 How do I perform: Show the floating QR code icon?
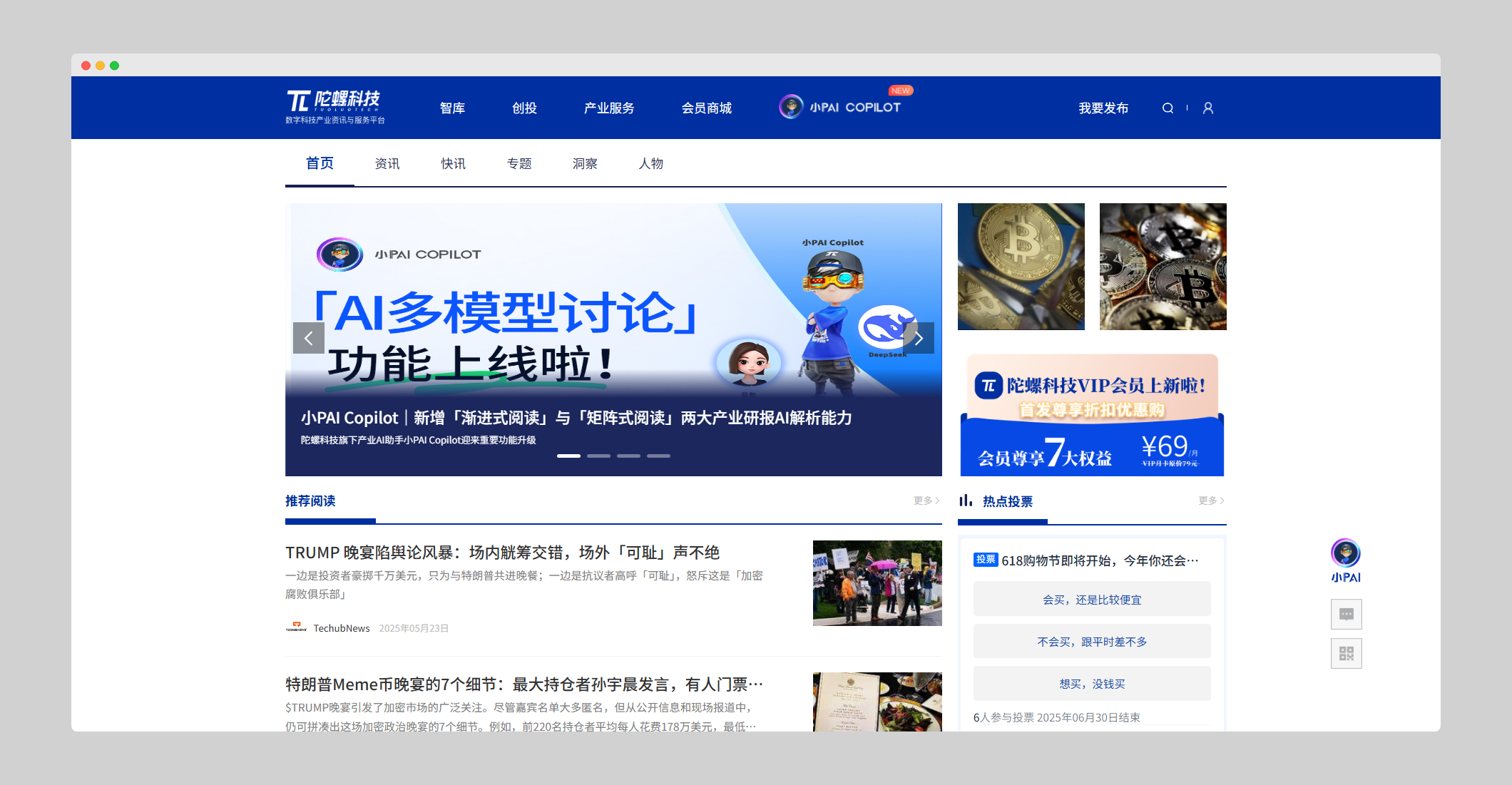(x=1347, y=653)
